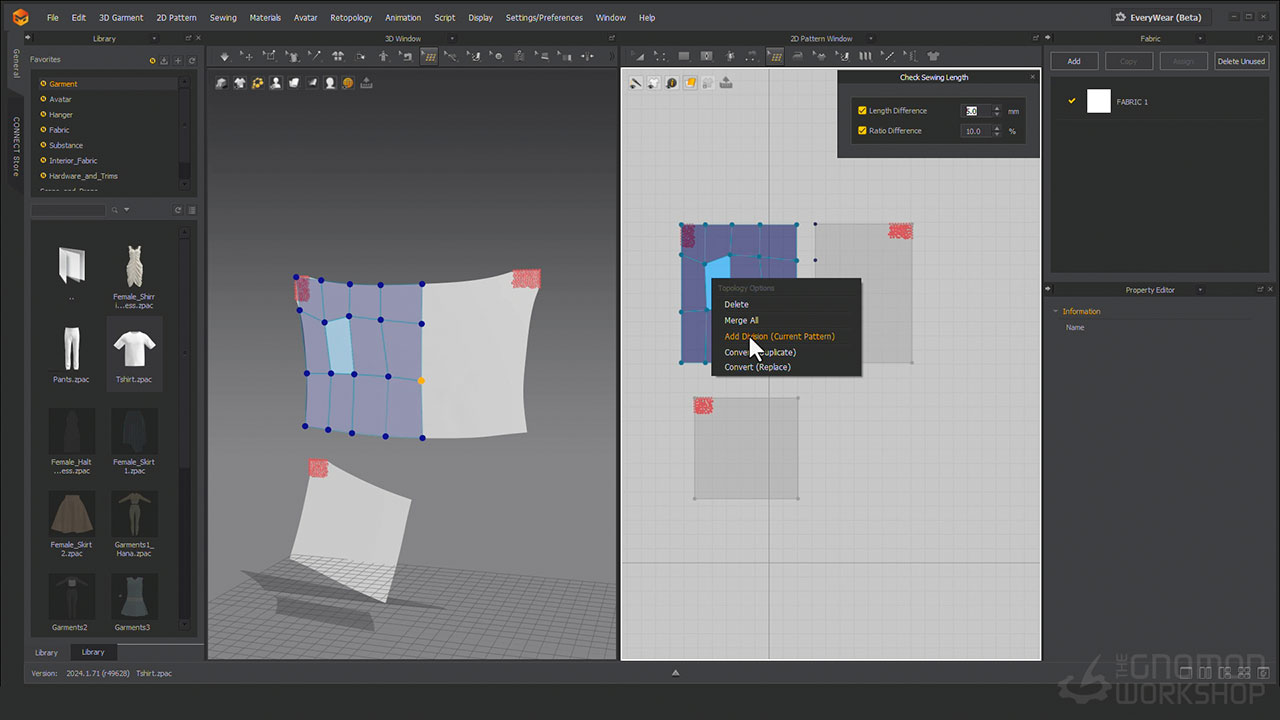Open the Retopology menu
This screenshot has height=720, width=1280.
pyautogui.click(x=351, y=17)
